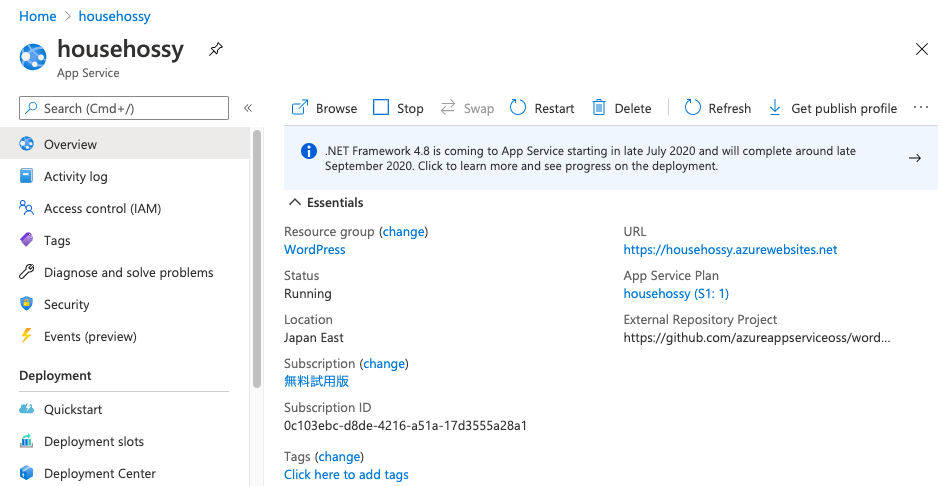942x486 pixels.
Task: Click the download icon beside Get publish profile
Action: 775,108
